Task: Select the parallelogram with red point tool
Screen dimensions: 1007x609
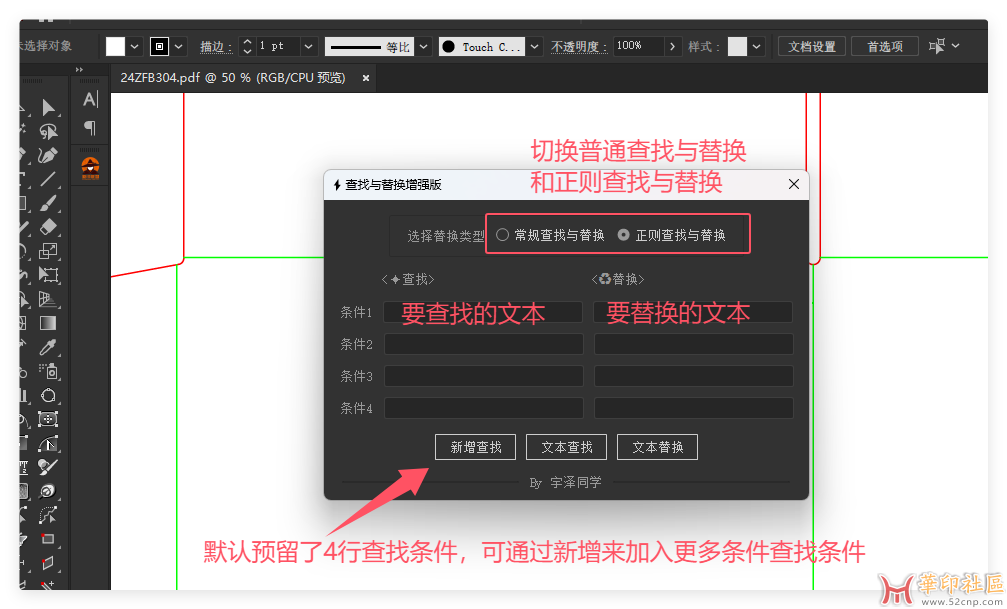Action: [x=48, y=563]
